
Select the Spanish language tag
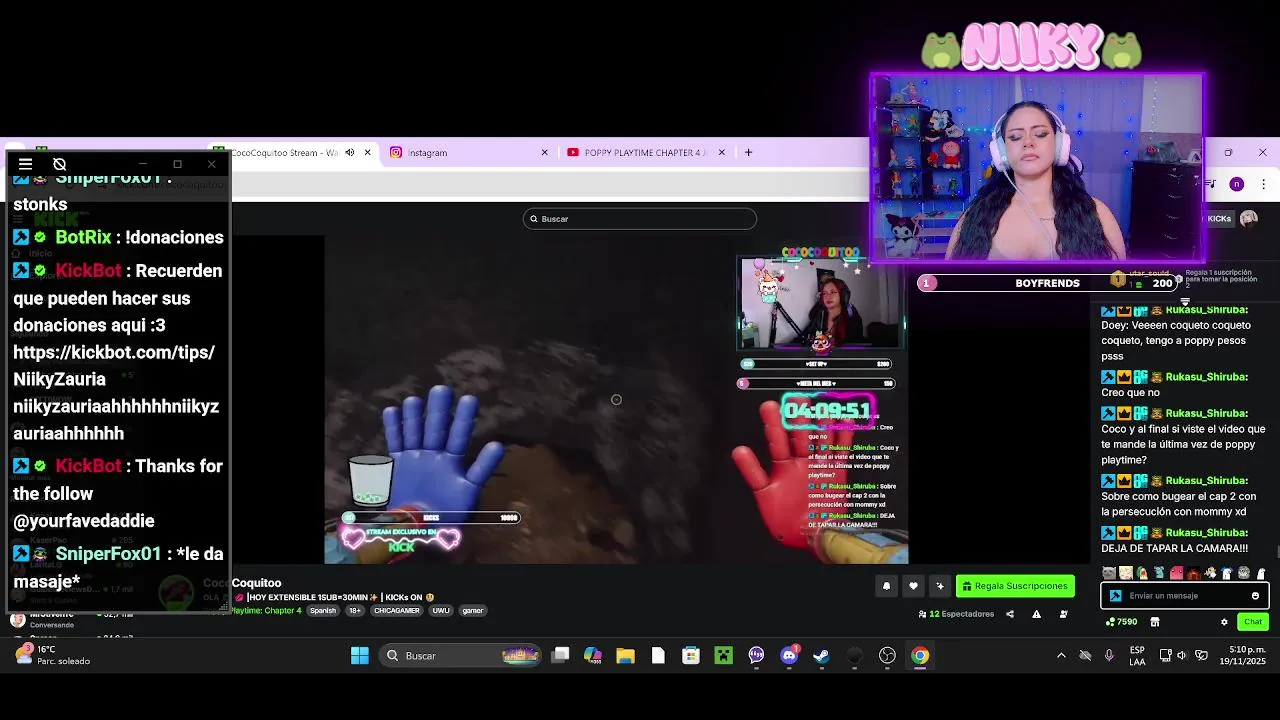[x=323, y=610]
